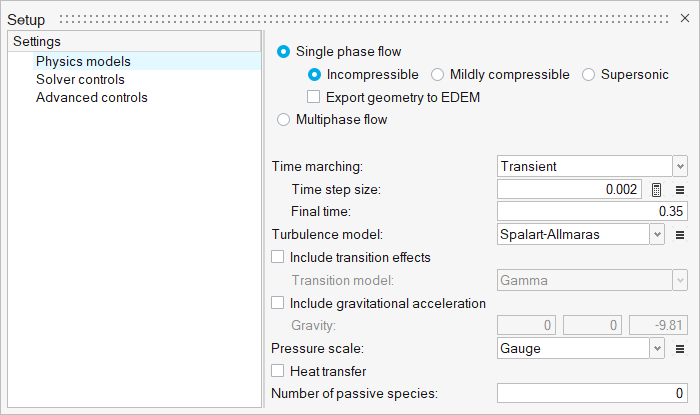Screen dimensions: 700x415
Task: Check Include transition effects
Action: (278, 257)
